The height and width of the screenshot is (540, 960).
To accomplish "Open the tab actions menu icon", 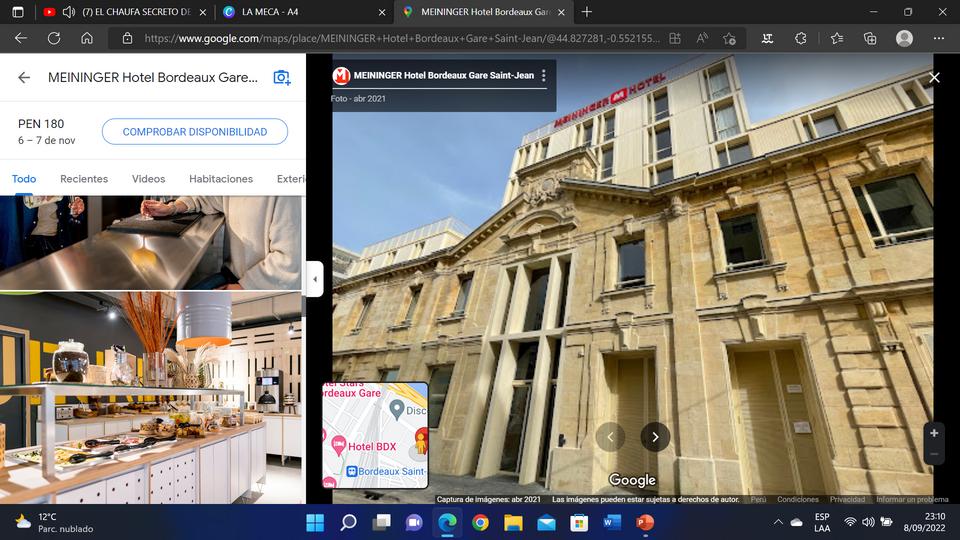I will pos(18,12).
